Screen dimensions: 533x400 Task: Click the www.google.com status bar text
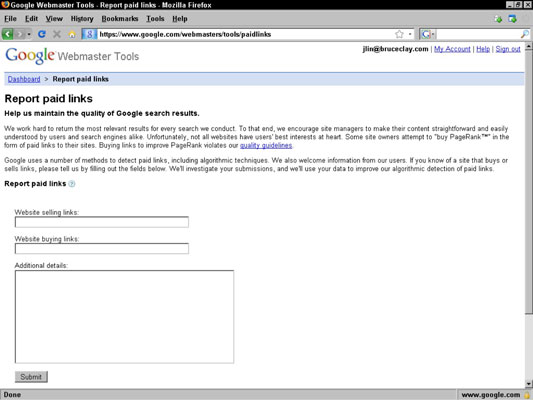(x=491, y=395)
